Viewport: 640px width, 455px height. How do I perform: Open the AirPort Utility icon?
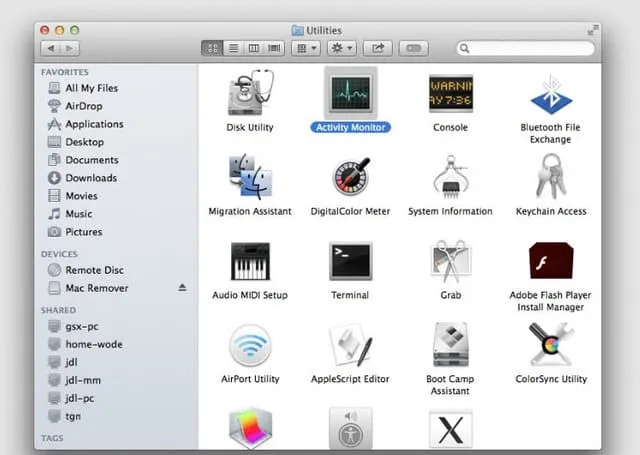point(250,345)
